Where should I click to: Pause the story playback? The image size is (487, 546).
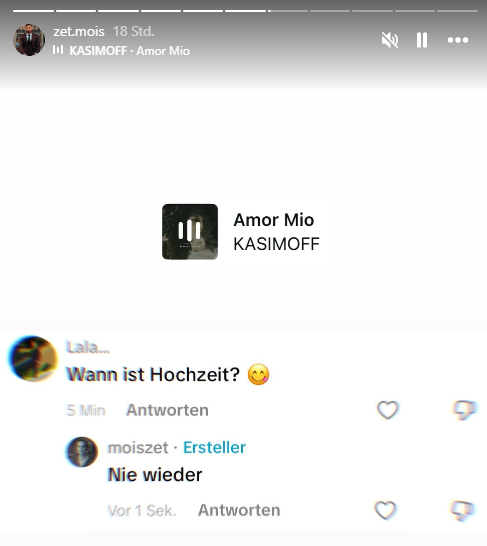[x=422, y=40]
